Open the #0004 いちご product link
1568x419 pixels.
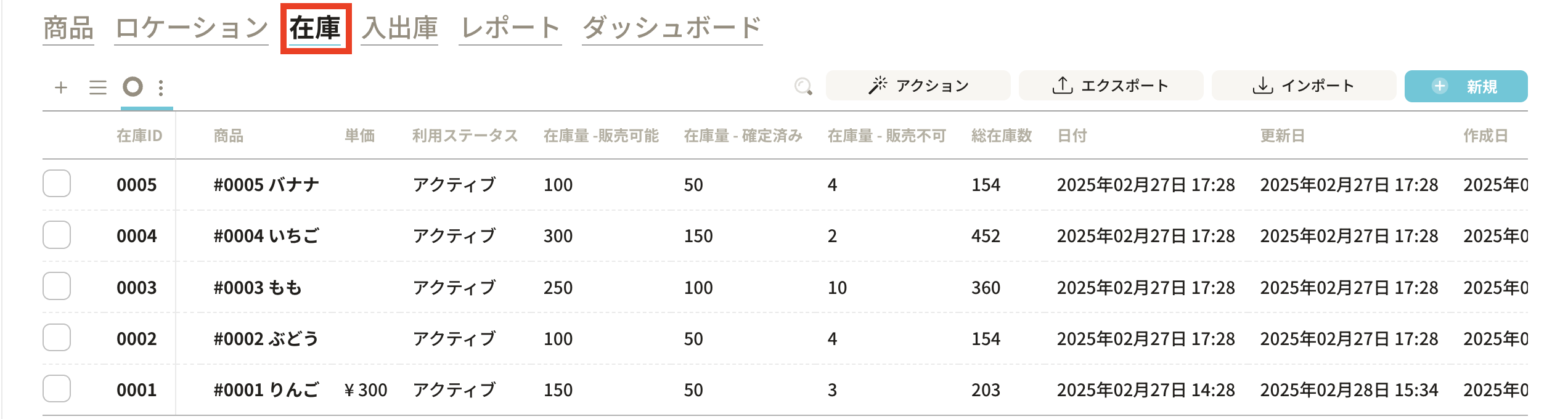click(266, 236)
